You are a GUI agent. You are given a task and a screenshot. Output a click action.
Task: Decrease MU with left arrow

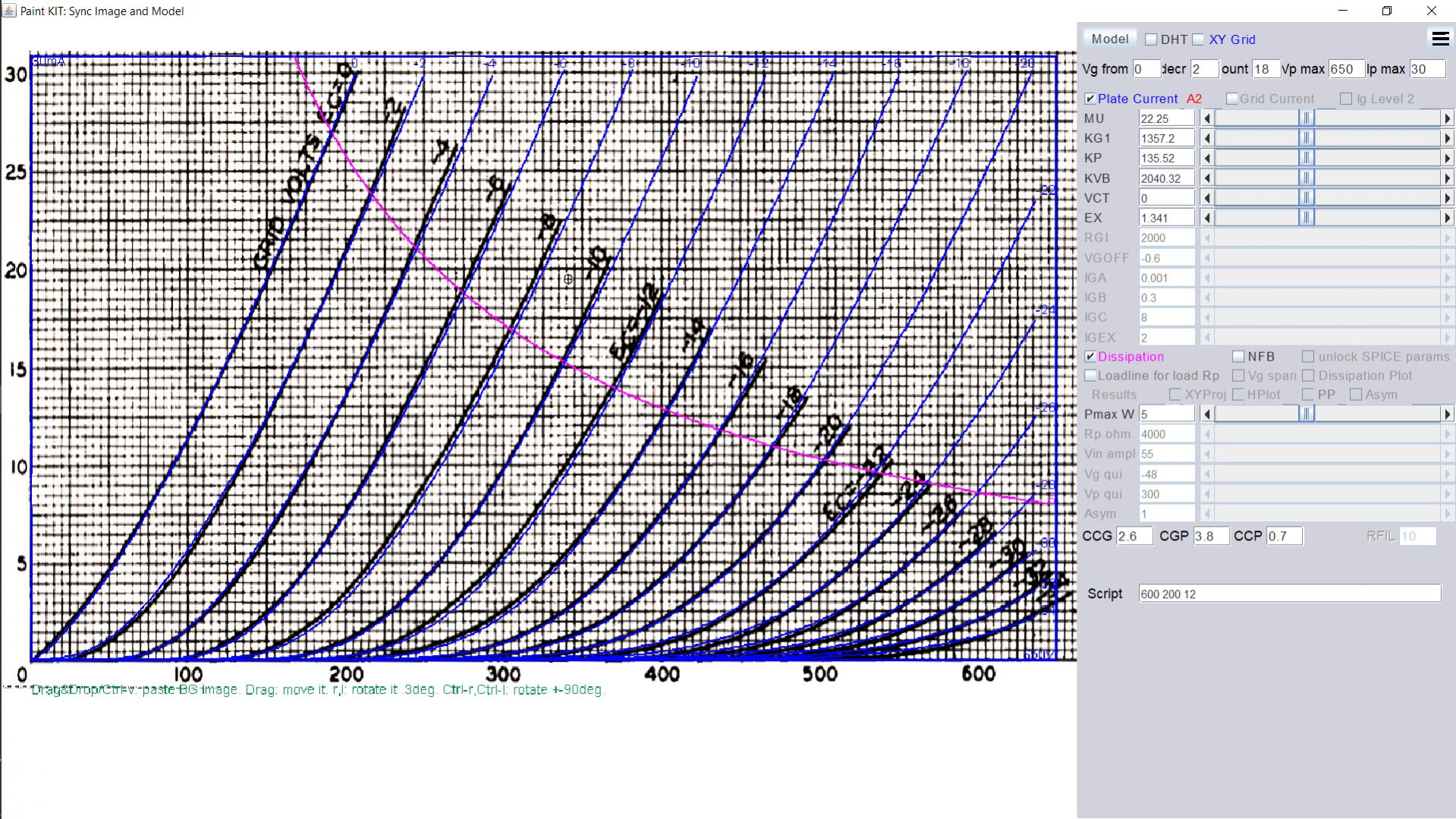[x=1208, y=118]
